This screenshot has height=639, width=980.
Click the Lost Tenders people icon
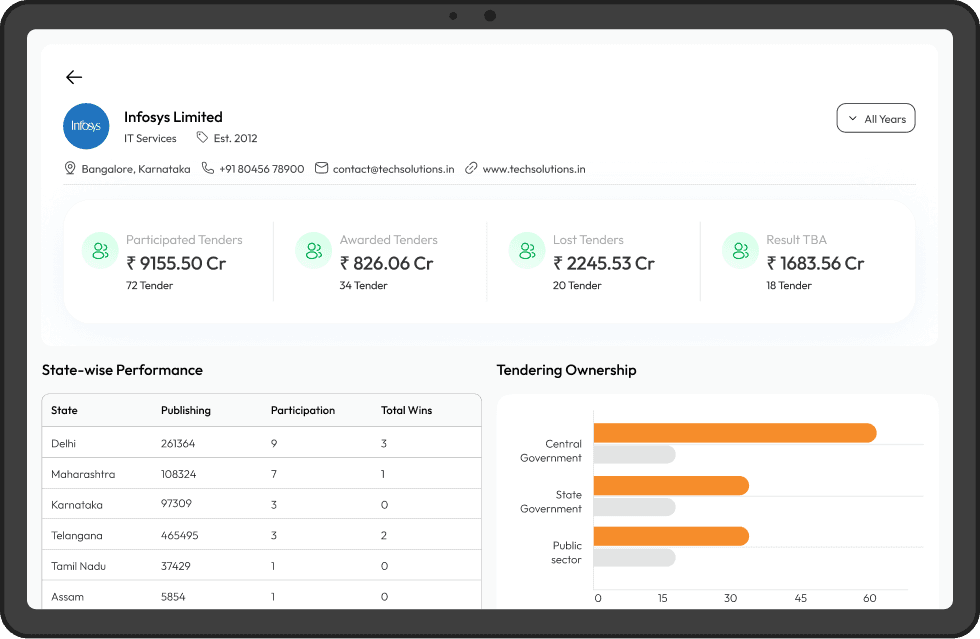[527, 250]
